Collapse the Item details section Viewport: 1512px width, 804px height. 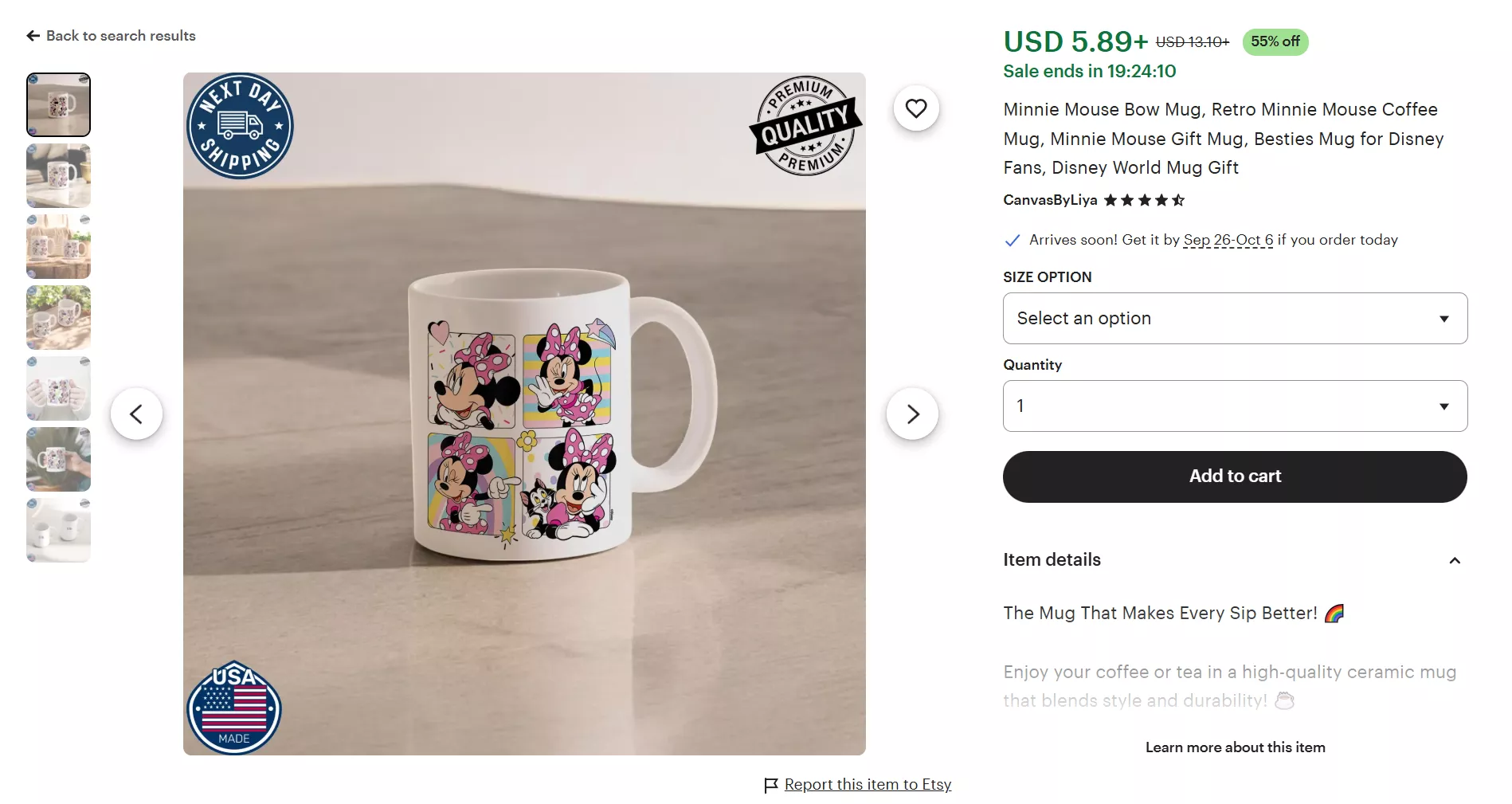point(1454,560)
